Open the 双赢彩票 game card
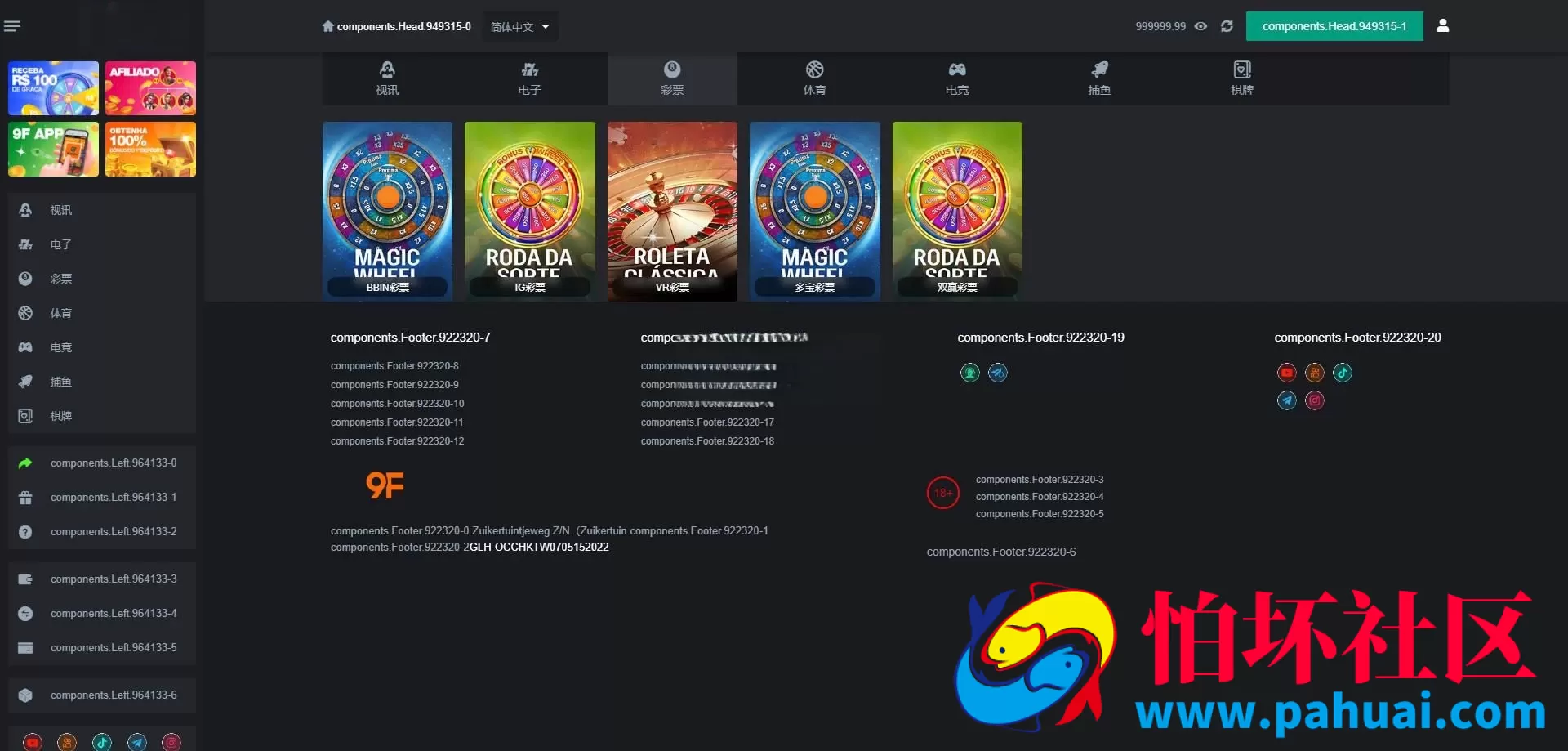 (957, 211)
